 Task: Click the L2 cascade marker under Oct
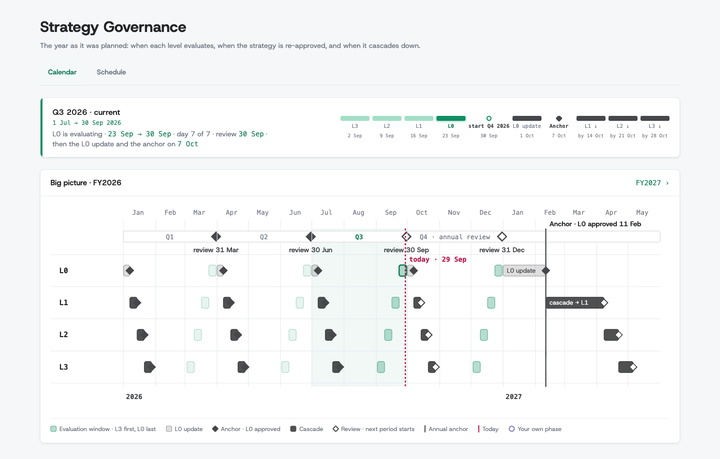click(426, 335)
